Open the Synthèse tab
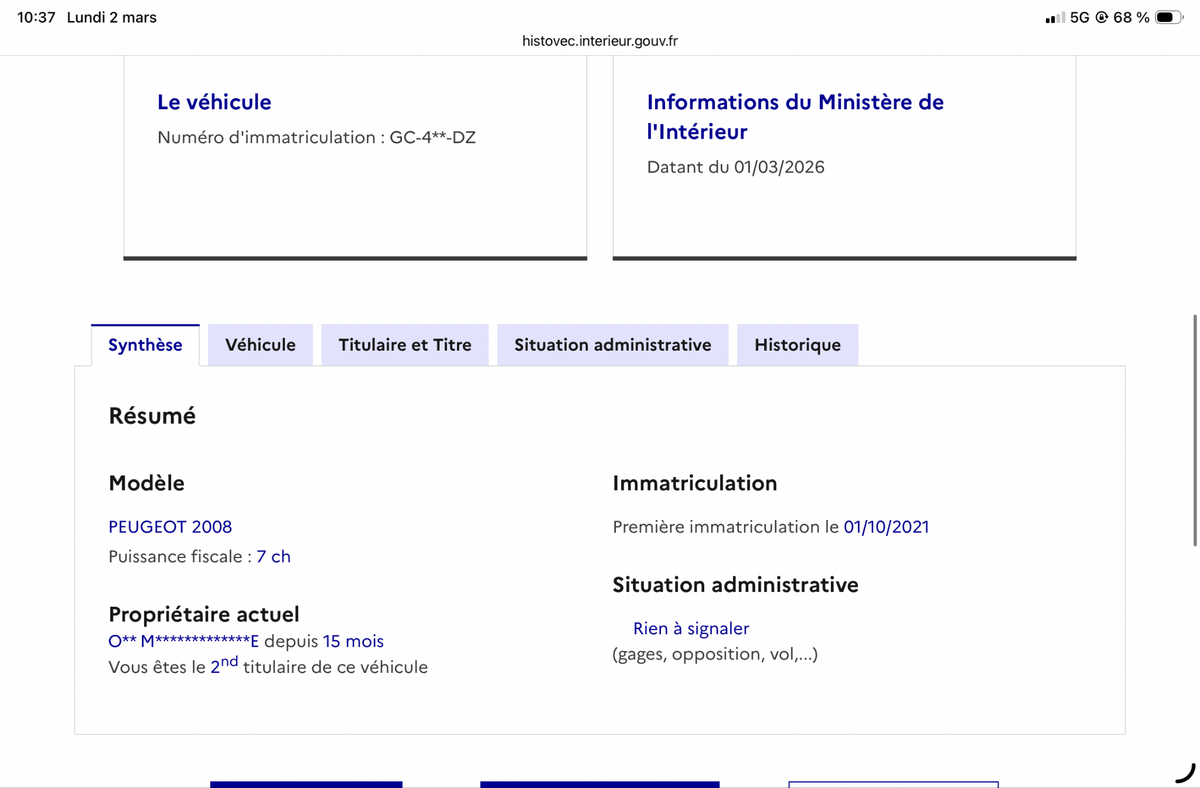The image size is (1200, 788). tap(145, 345)
